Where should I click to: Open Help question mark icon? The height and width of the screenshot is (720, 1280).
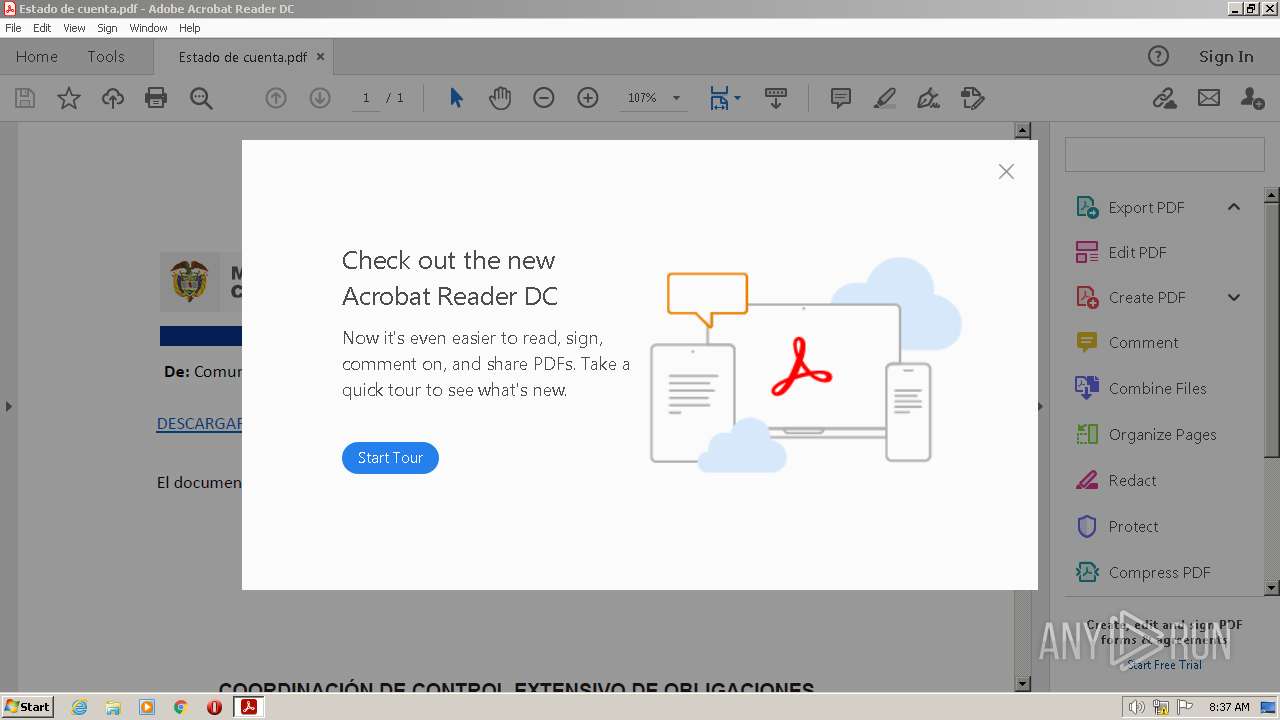[1158, 56]
